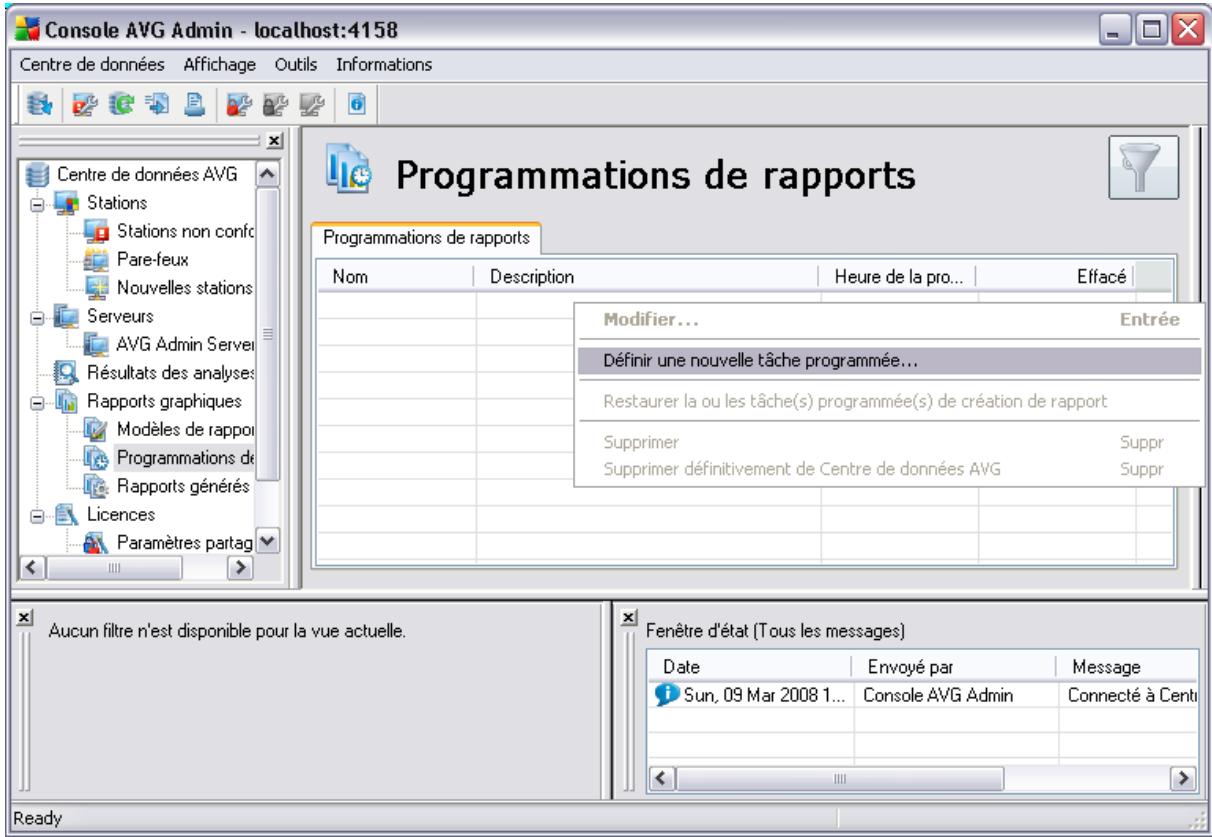Choose Définir une nouvelle tâche programmée
The image size is (1212, 837).
(x=888, y=361)
